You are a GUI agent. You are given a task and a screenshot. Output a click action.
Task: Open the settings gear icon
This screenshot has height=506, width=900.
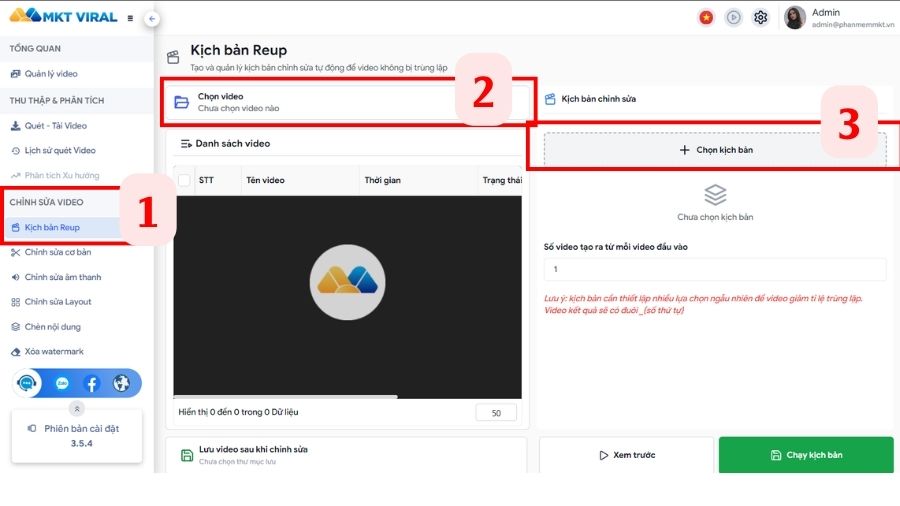click(761, 18)
